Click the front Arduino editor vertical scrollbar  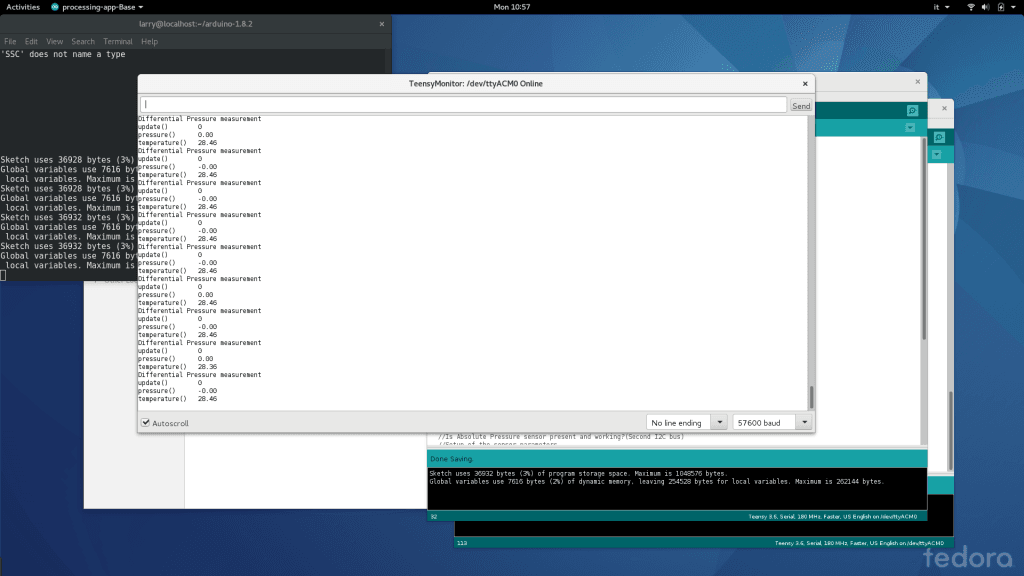[x=924, y=238]
